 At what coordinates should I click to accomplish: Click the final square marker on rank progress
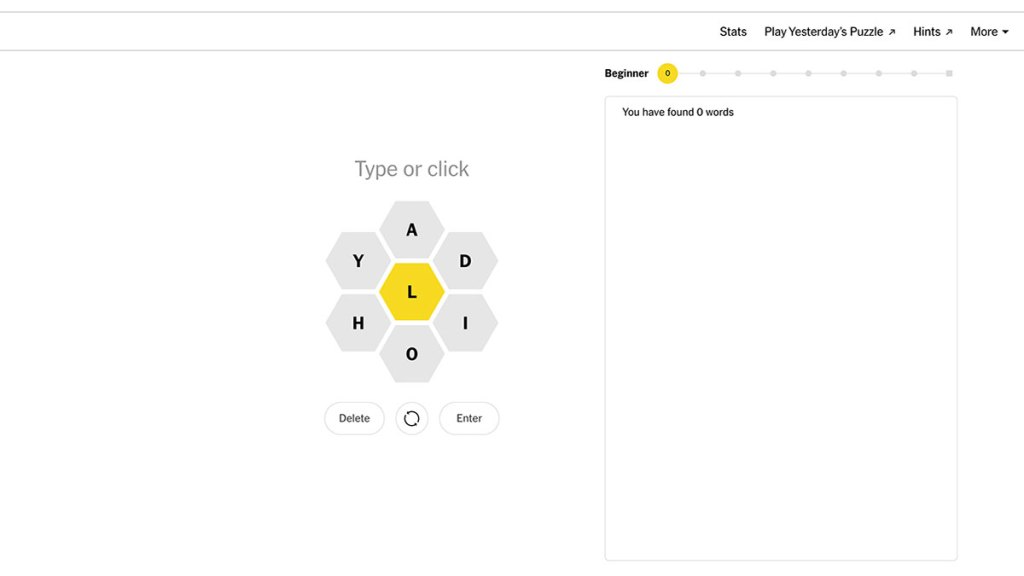point(949,73)
